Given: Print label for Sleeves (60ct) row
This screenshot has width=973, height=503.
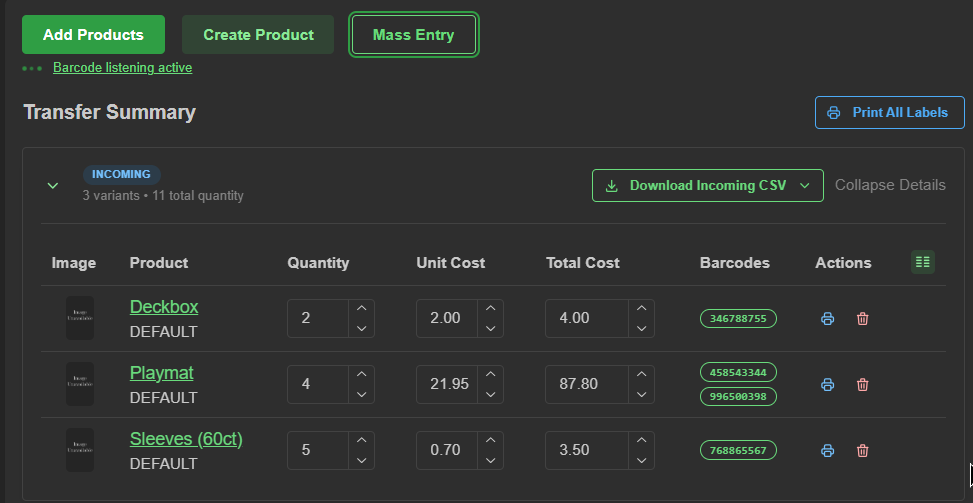Looking at the screenshot, I should [x=827, y=451].
